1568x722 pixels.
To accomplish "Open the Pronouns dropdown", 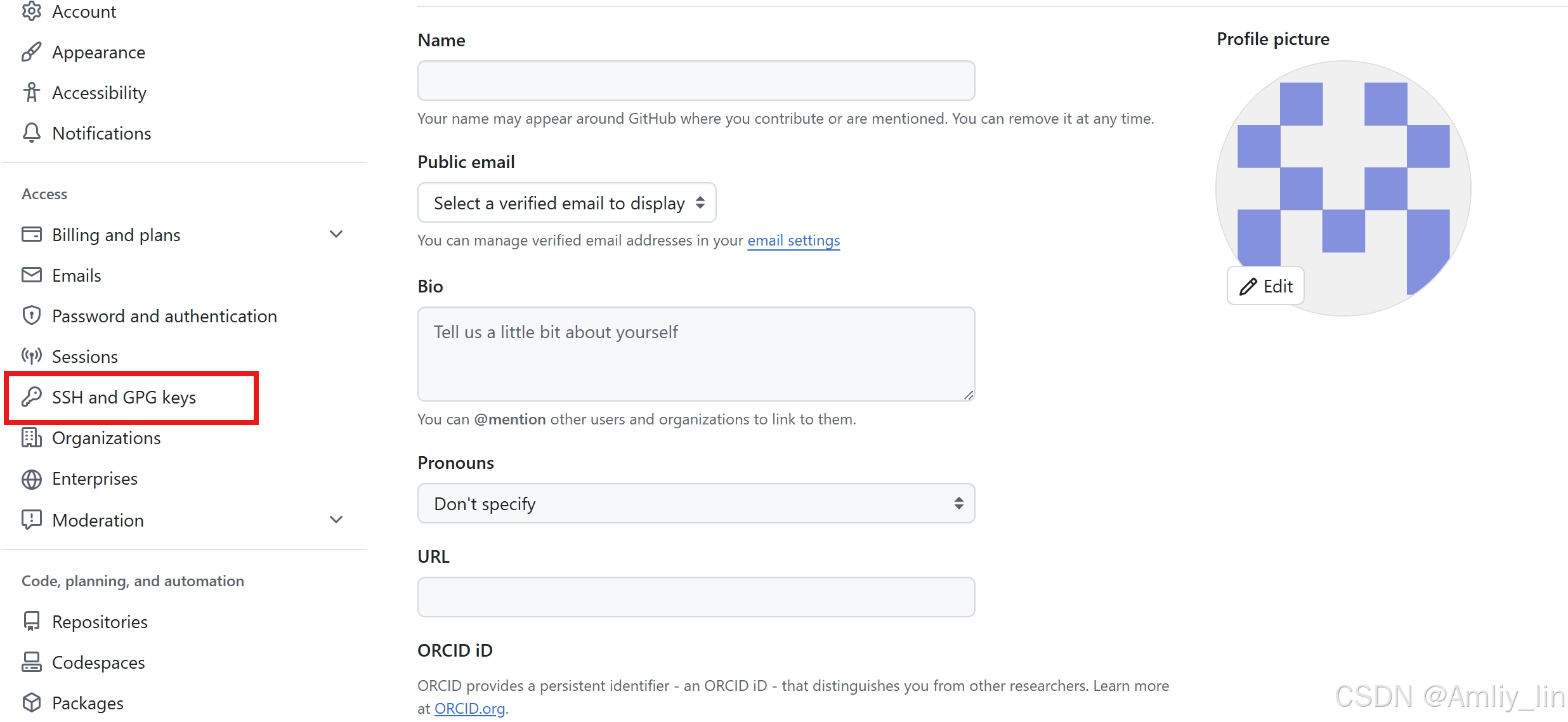I will click(x=696, y=504).
